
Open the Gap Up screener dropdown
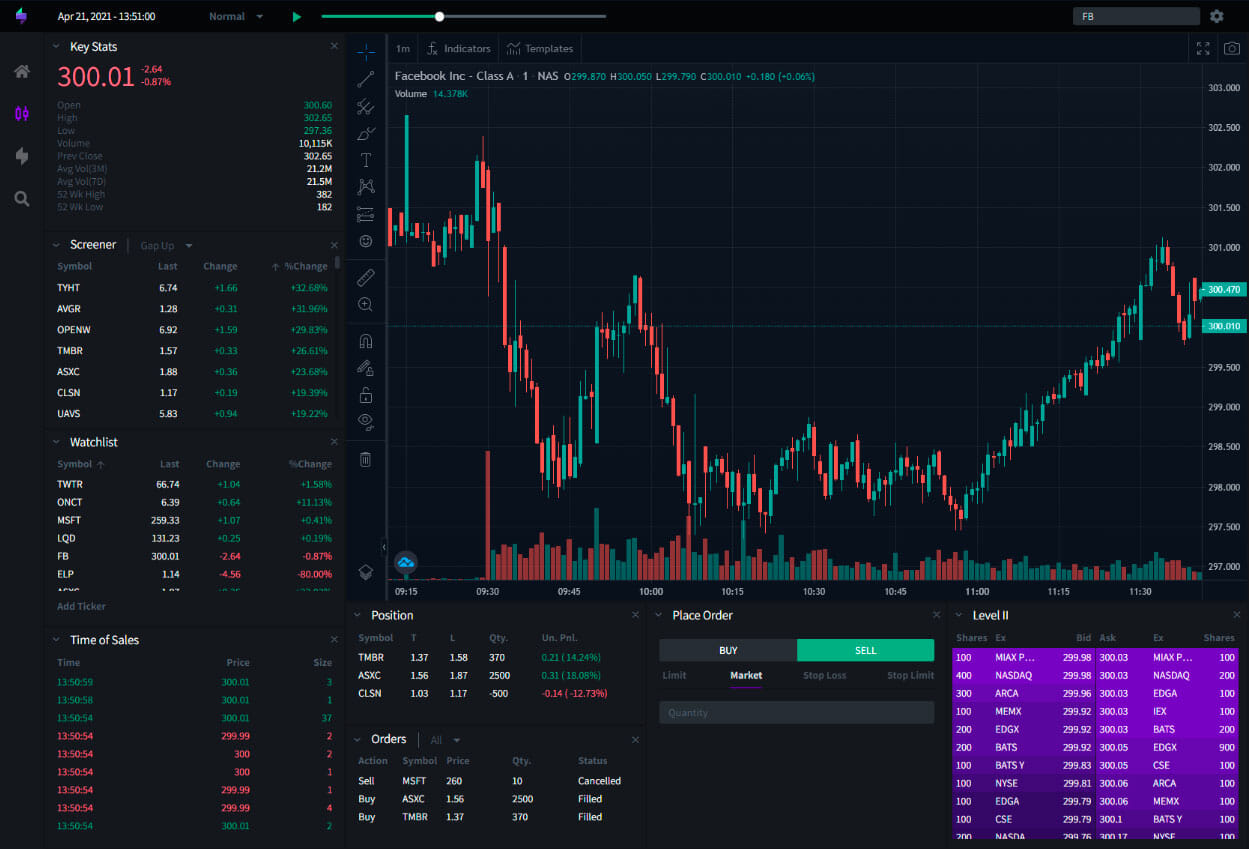[163, 245]
